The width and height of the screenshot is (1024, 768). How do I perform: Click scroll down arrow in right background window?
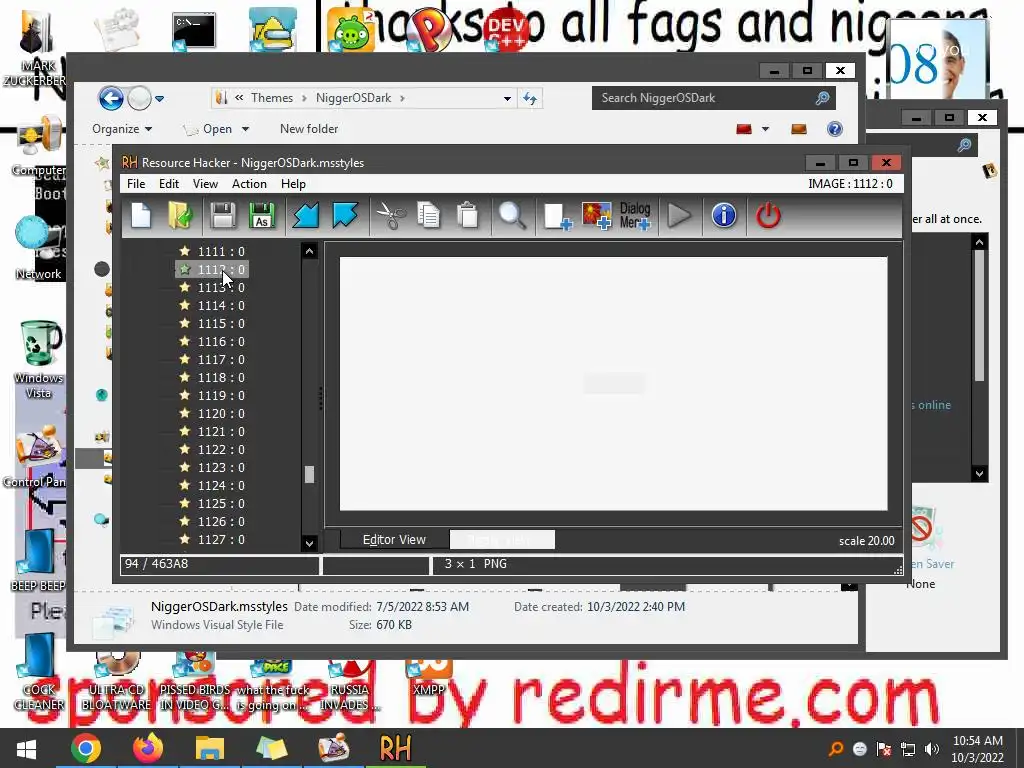click(x=979, y=473)
